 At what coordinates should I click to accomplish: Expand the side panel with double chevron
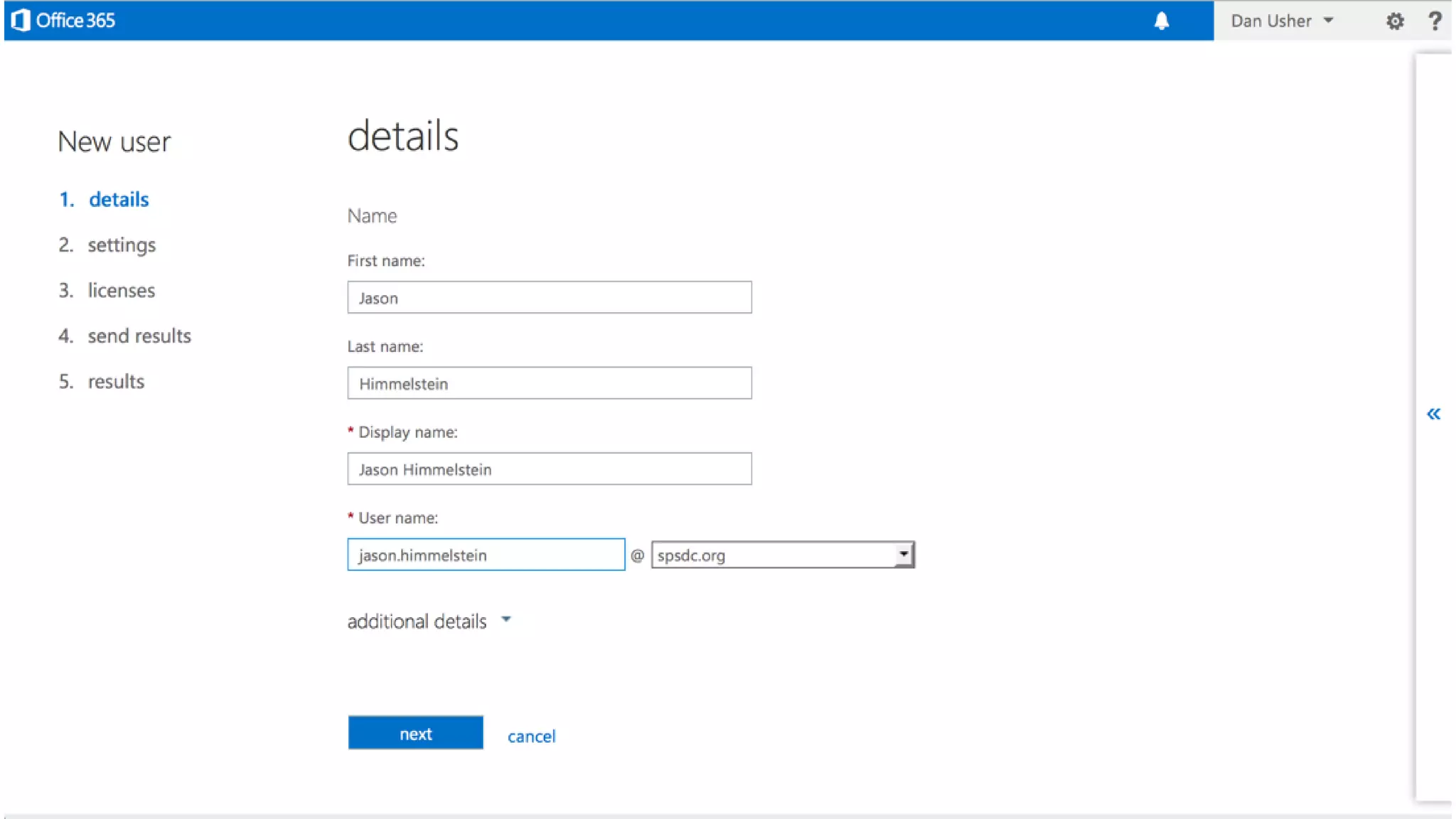pyautogui.click(x=1433, y=414)
